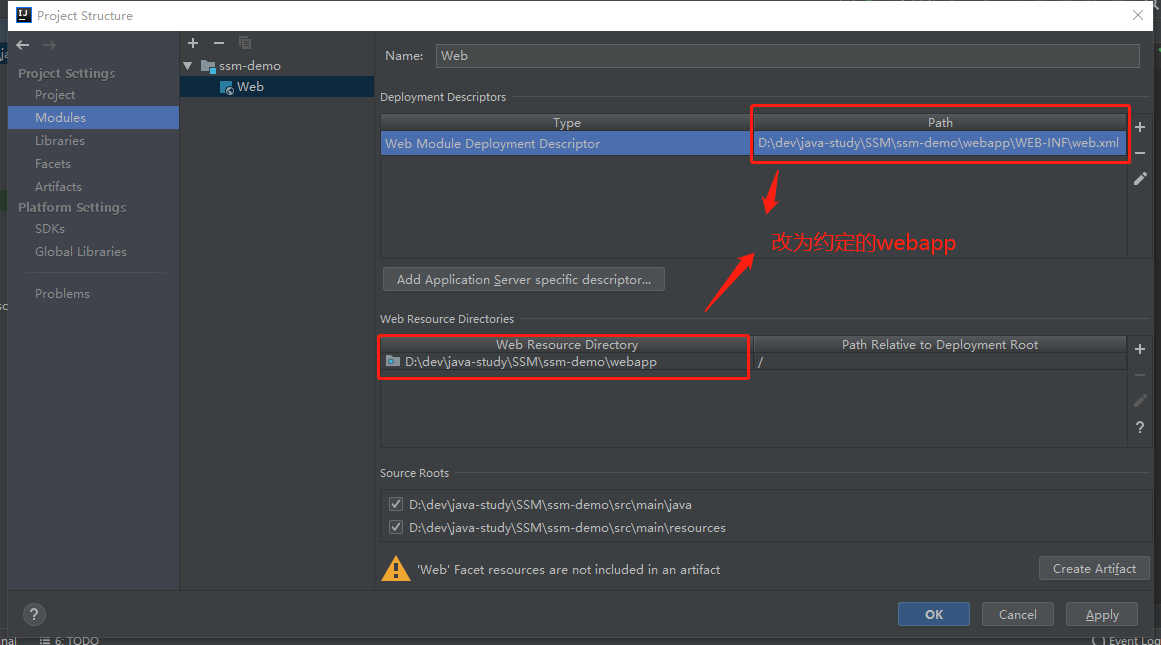Click the Create Artifact button
The height and width of the screenshot is (645, 1161).
click(x=1094, y=569)
